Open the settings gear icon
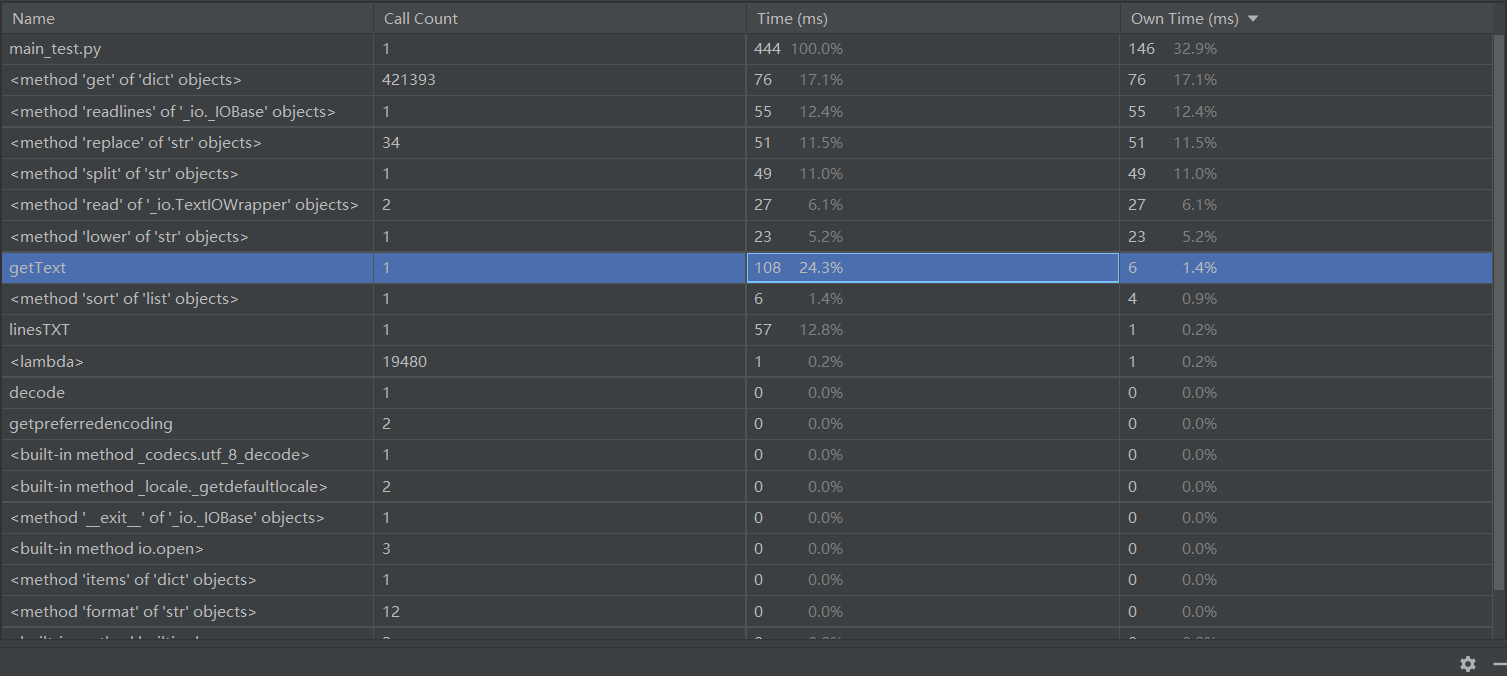This screenshot has height=676, width=1507. click(x=1467, y=664)
